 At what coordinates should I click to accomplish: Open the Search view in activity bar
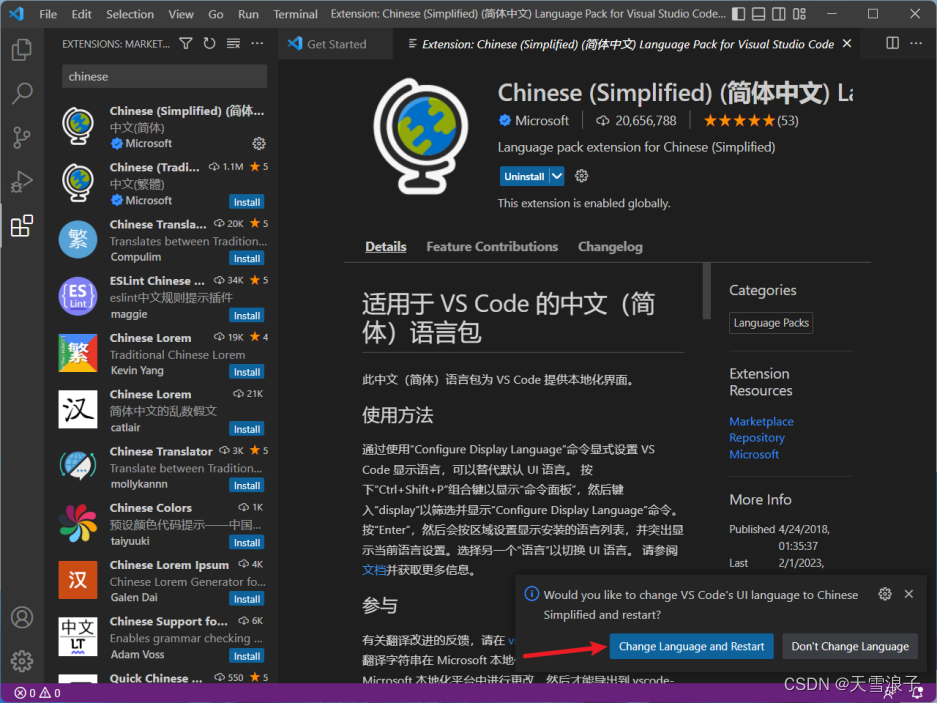22,93
